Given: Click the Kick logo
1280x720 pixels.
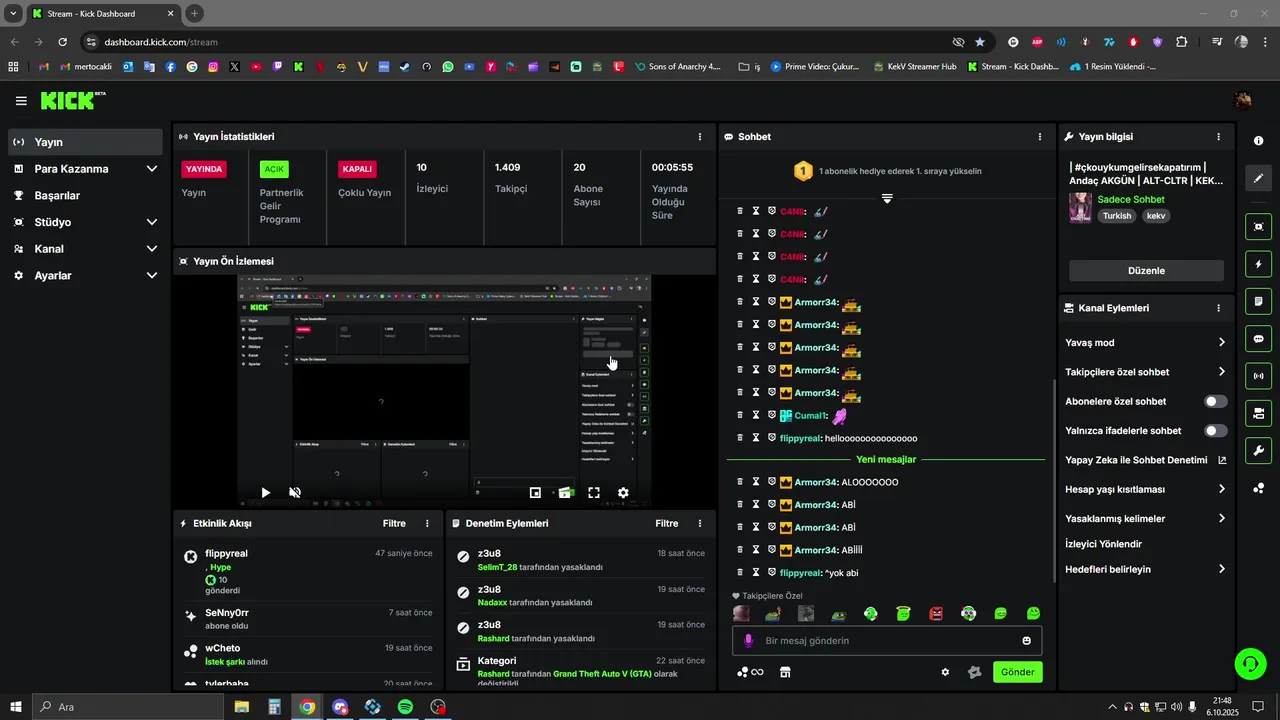Looking at the screenshot, I should [x=72, y=100].
